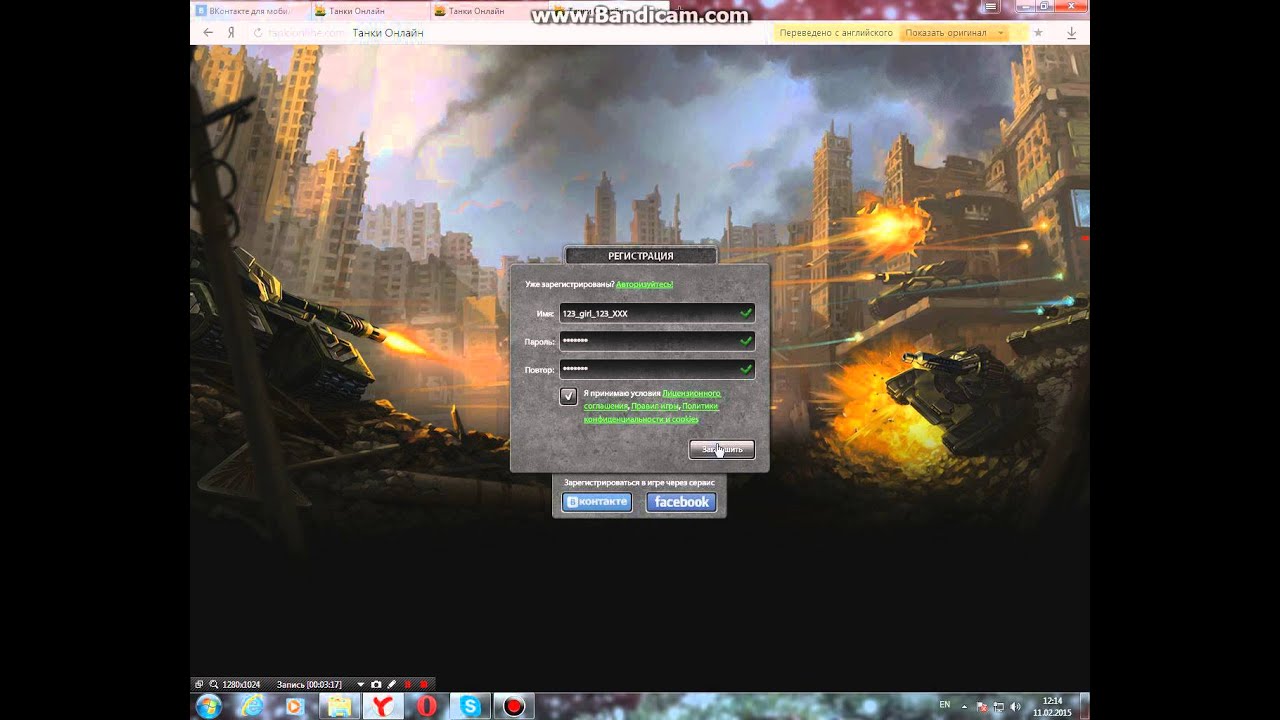1280x720 pixels.
Task: Click the Bandicam screenshot camera icon
Action: [x=376, y=684]
